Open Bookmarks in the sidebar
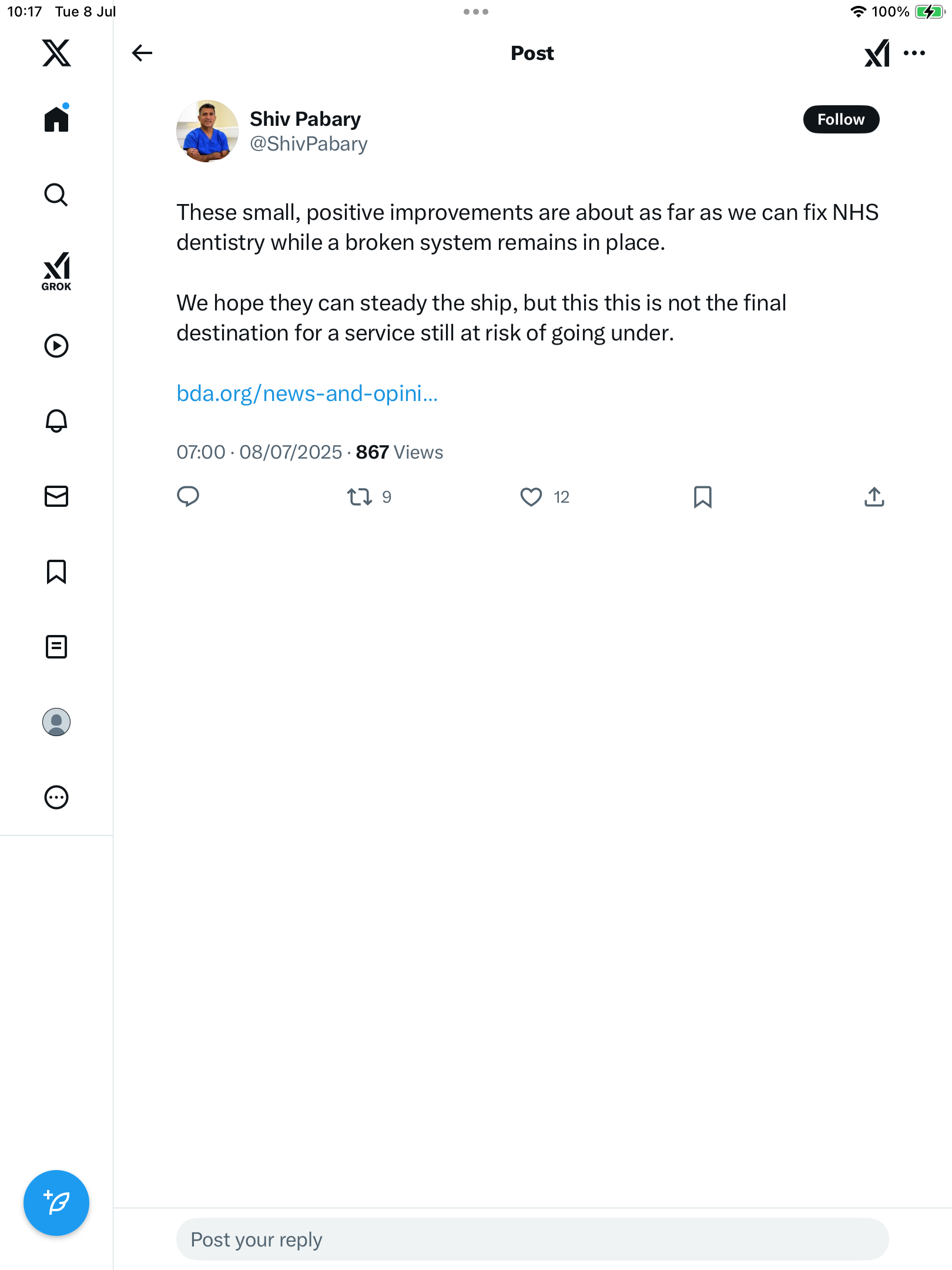952x1270 pixels. (x=56, y=571)
